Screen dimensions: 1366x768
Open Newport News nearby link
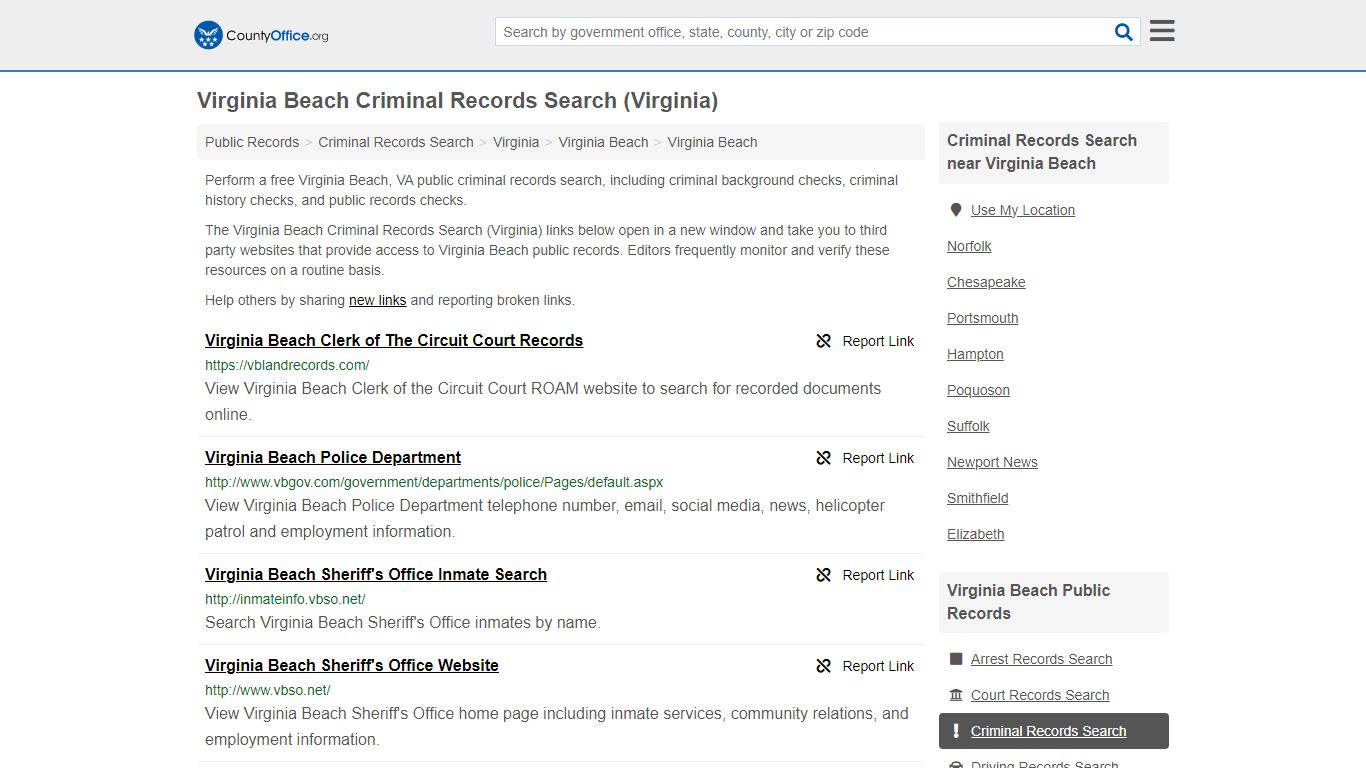click(x=992, y=462)
